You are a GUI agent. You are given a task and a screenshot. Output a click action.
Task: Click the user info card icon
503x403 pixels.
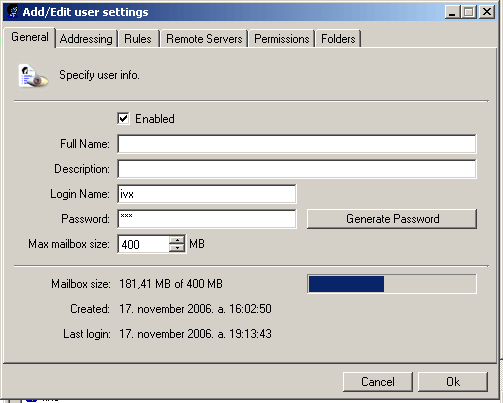pyautogui.click(x=33, y=76)
